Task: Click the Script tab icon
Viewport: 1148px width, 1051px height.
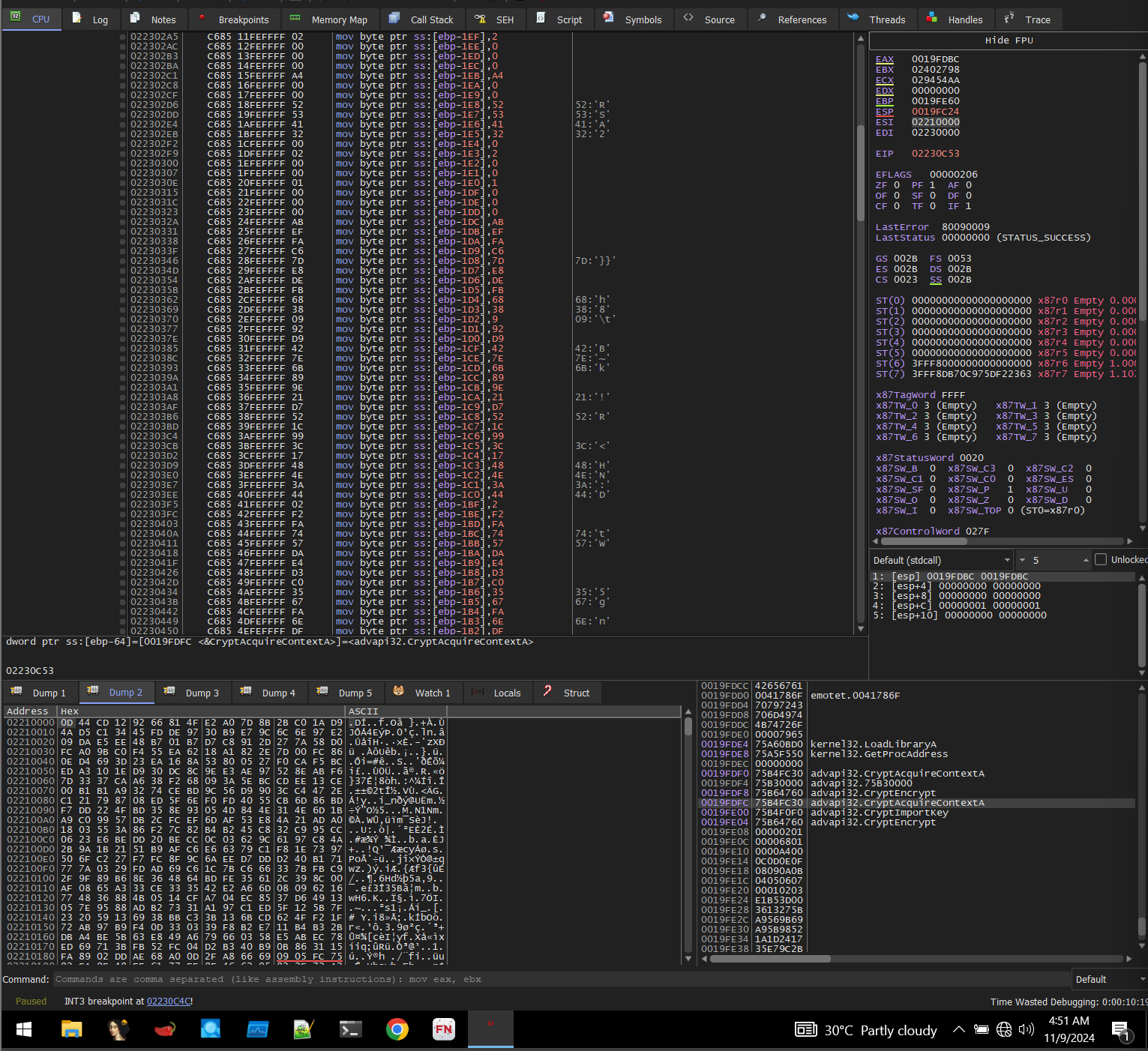Action: click(541, 18)
